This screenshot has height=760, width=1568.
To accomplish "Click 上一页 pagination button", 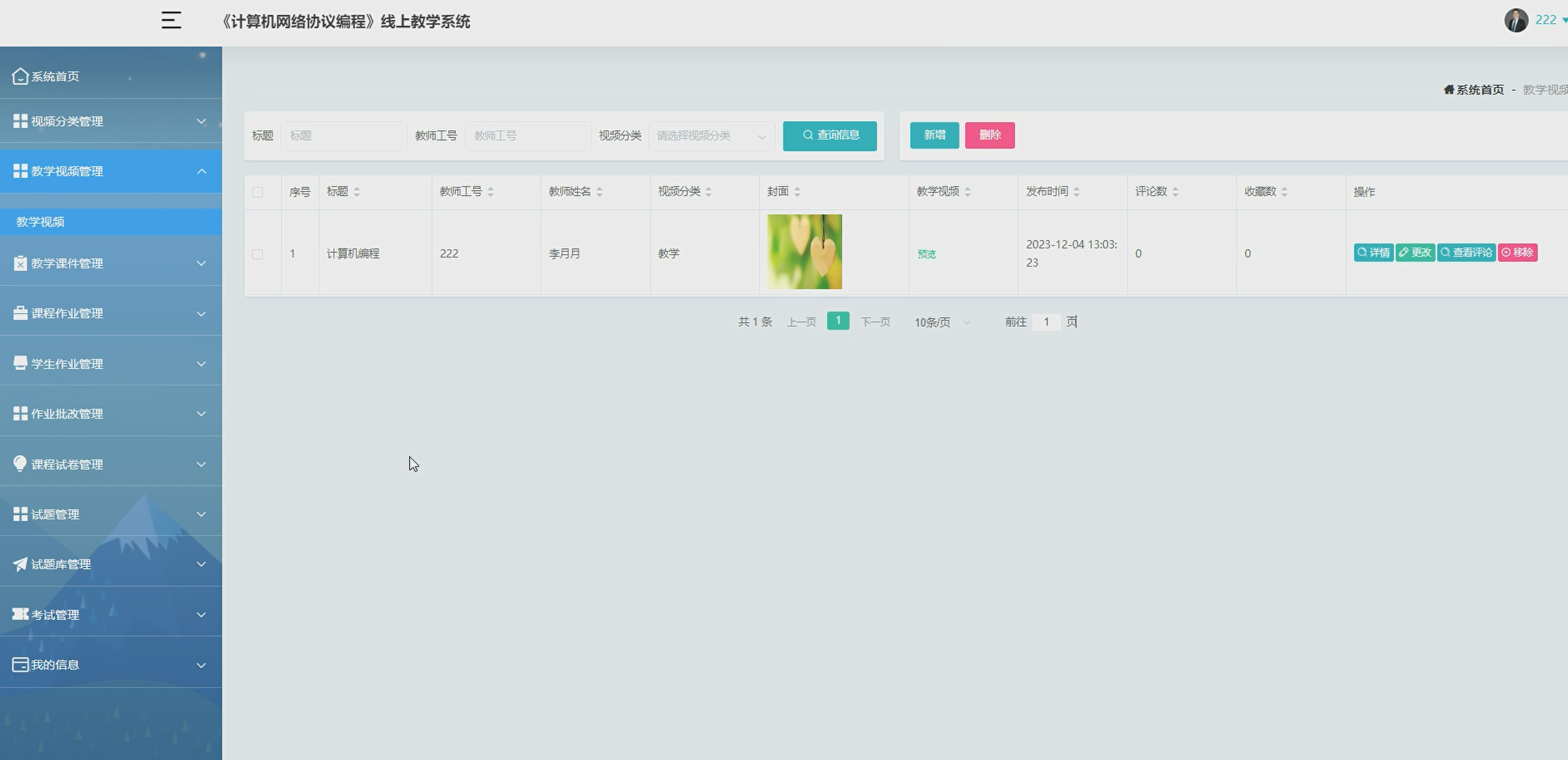I will (x=801, y=322).
